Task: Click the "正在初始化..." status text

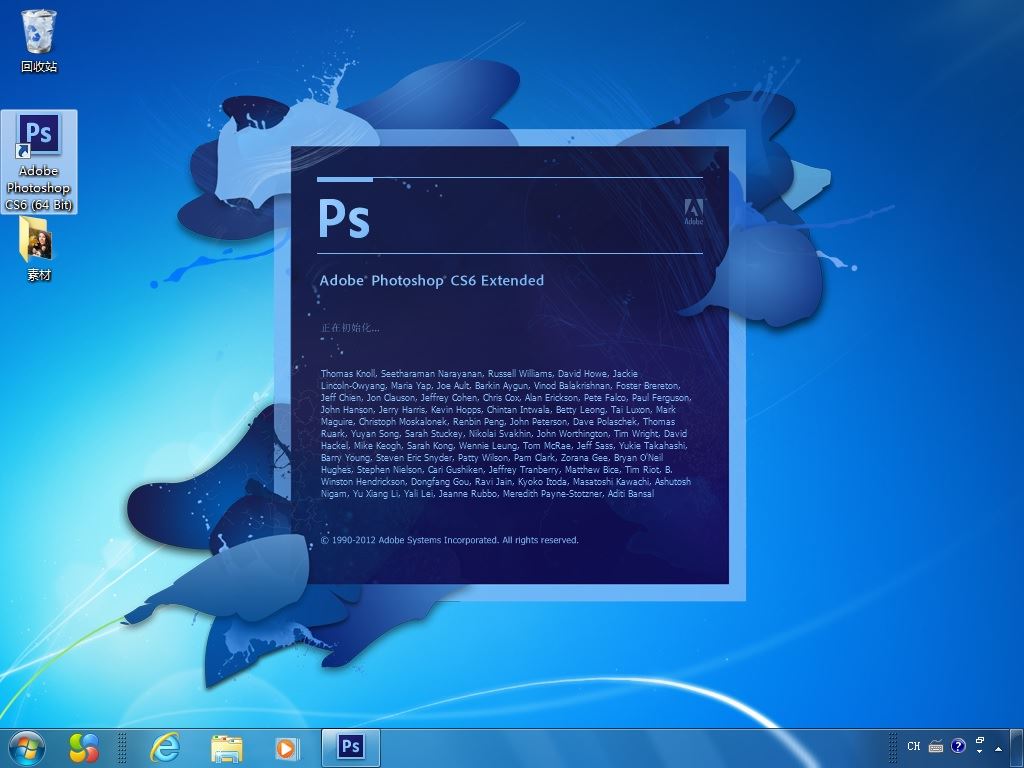Action: click(350, 328)
